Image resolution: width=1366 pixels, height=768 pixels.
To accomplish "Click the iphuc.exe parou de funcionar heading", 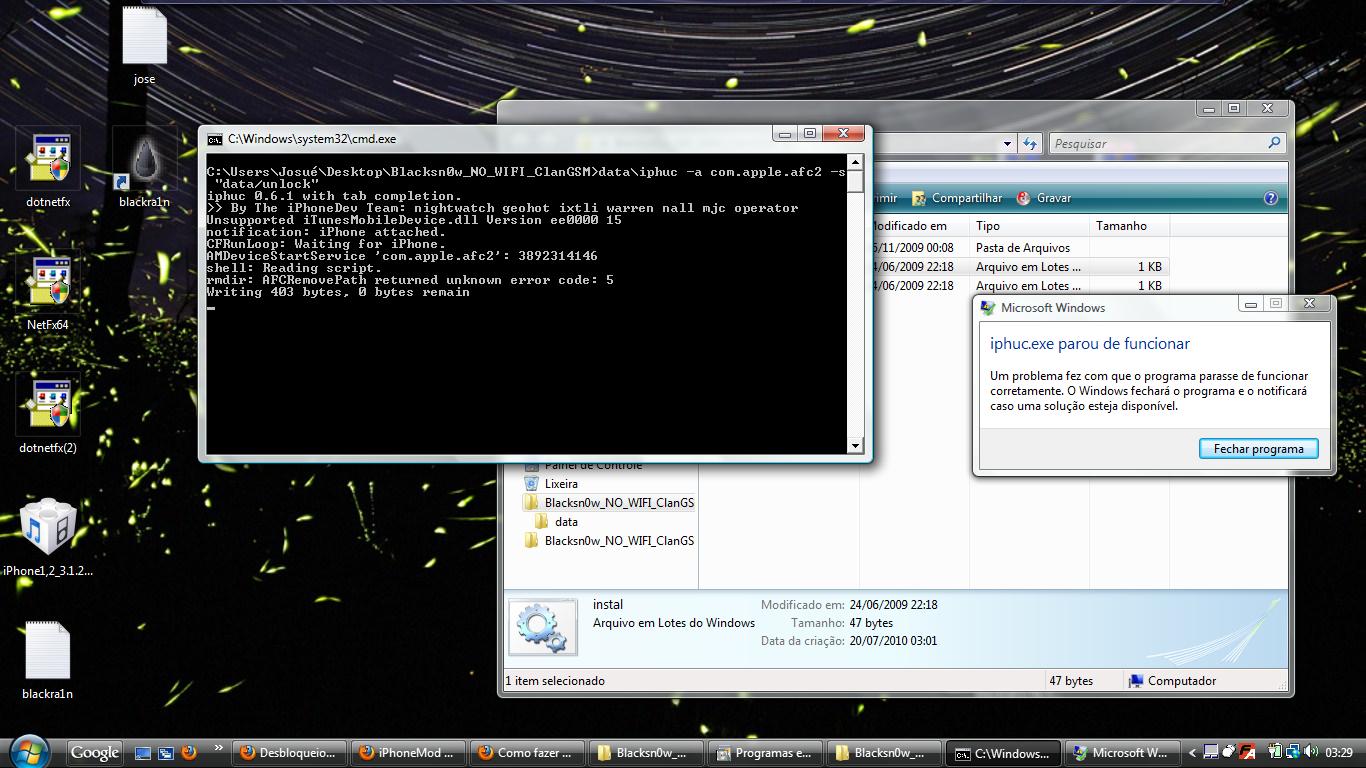I will tap(1089, 344).
